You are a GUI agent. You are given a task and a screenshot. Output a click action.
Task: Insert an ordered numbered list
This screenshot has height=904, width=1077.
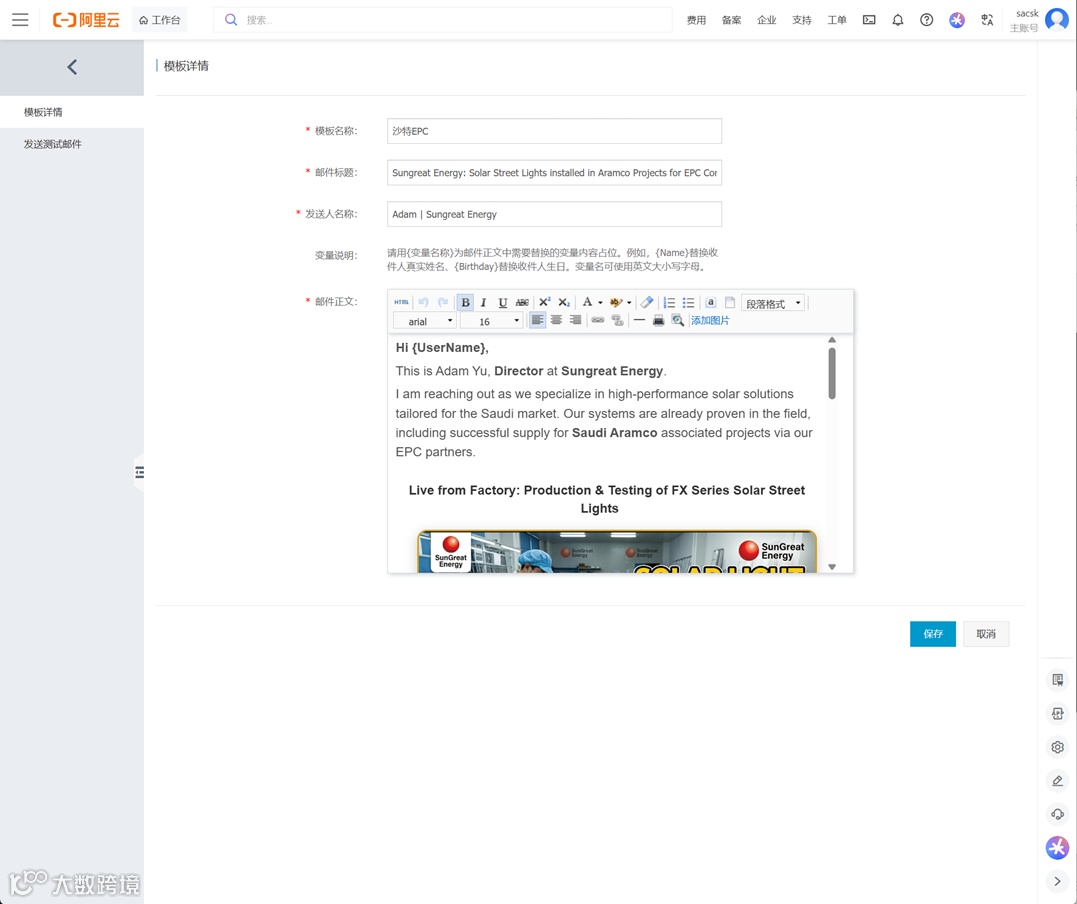669,302
